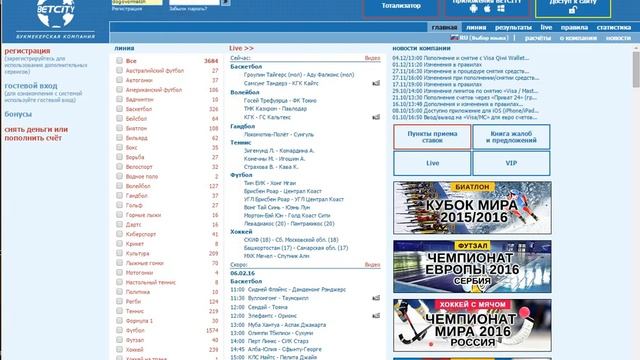The image size is (640, 360).
Task: Open video icon for Самсунг Тандерз match
Action: coord(376,83)
